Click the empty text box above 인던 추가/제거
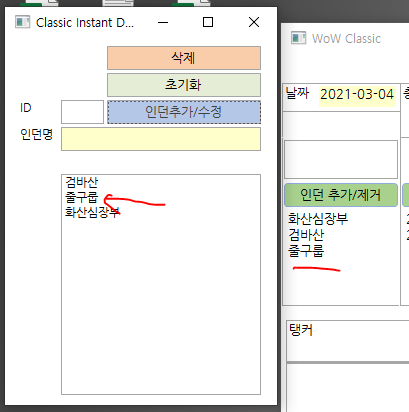 pyautogui.click(x=341, y=159)
